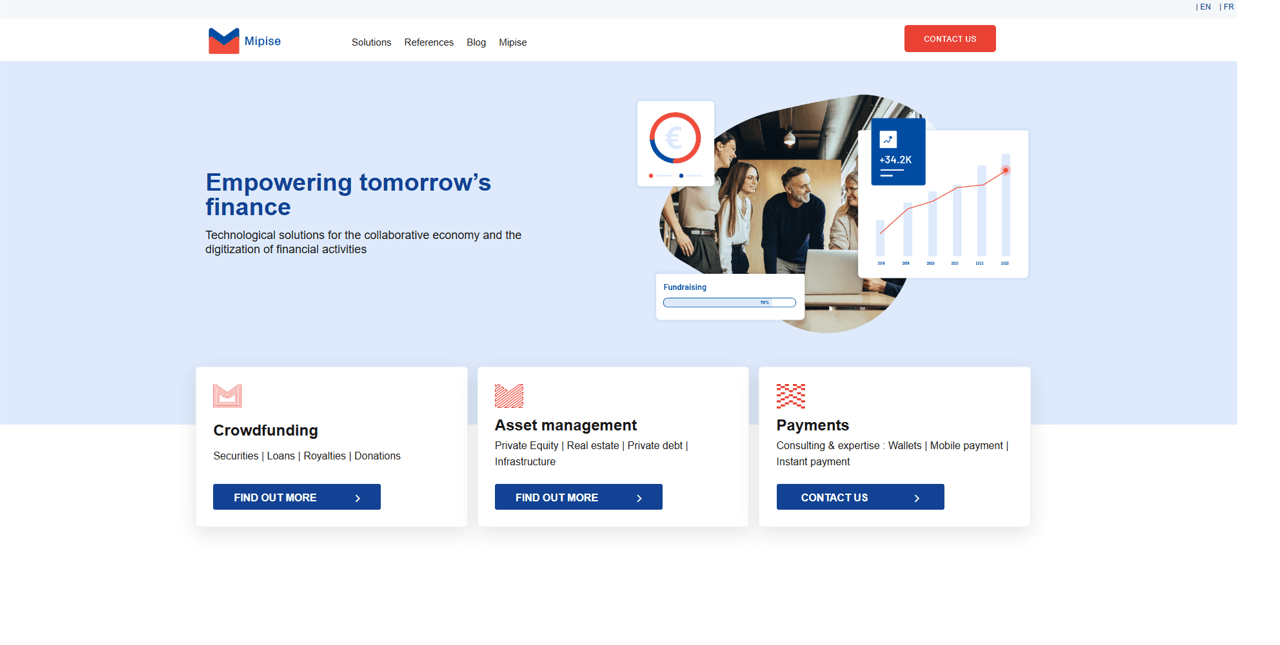Click the trending arrow icon above +34.2K
1280x645 pixels.
click(x=888, y=140)
